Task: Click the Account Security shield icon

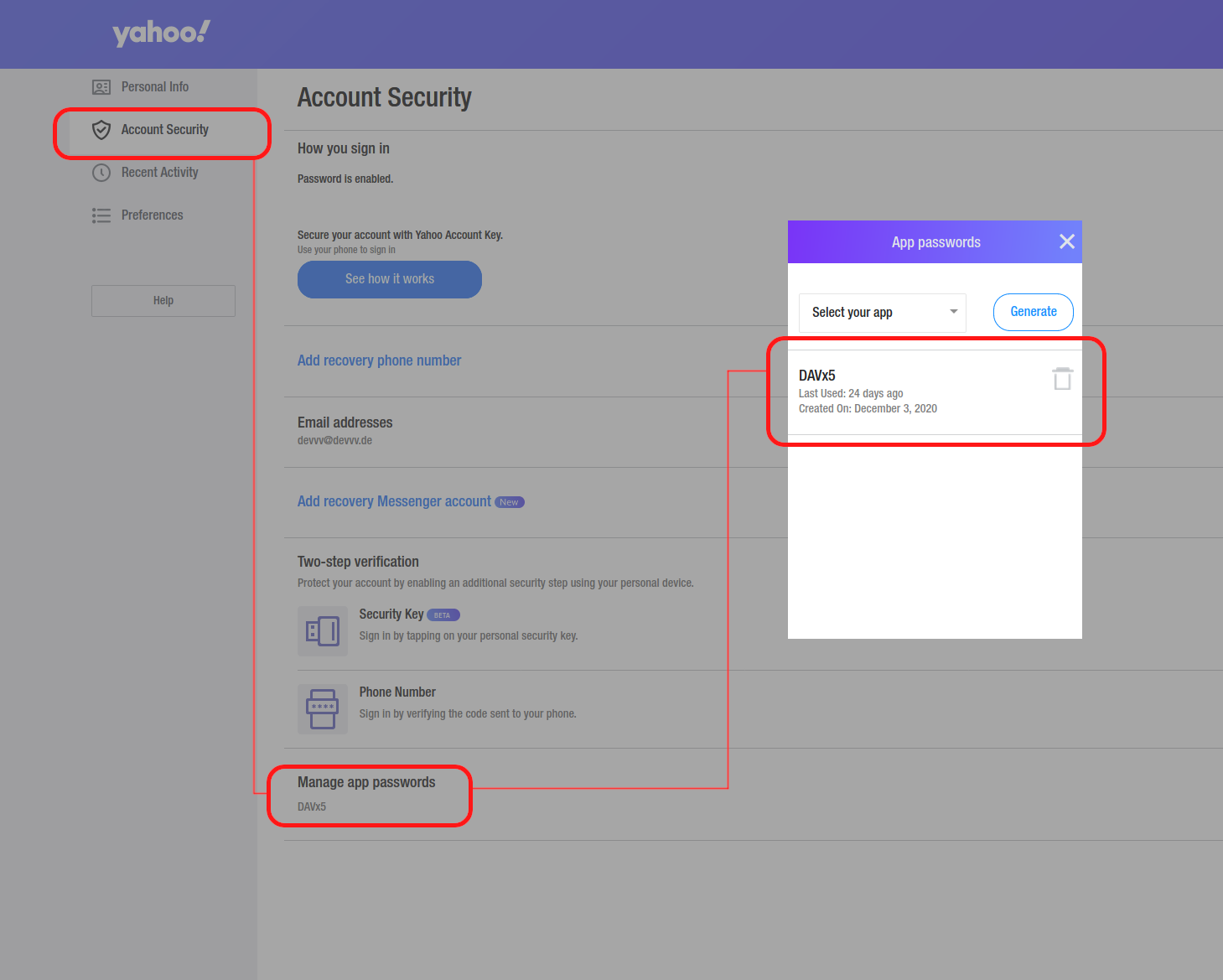Action: click(101, 130)
